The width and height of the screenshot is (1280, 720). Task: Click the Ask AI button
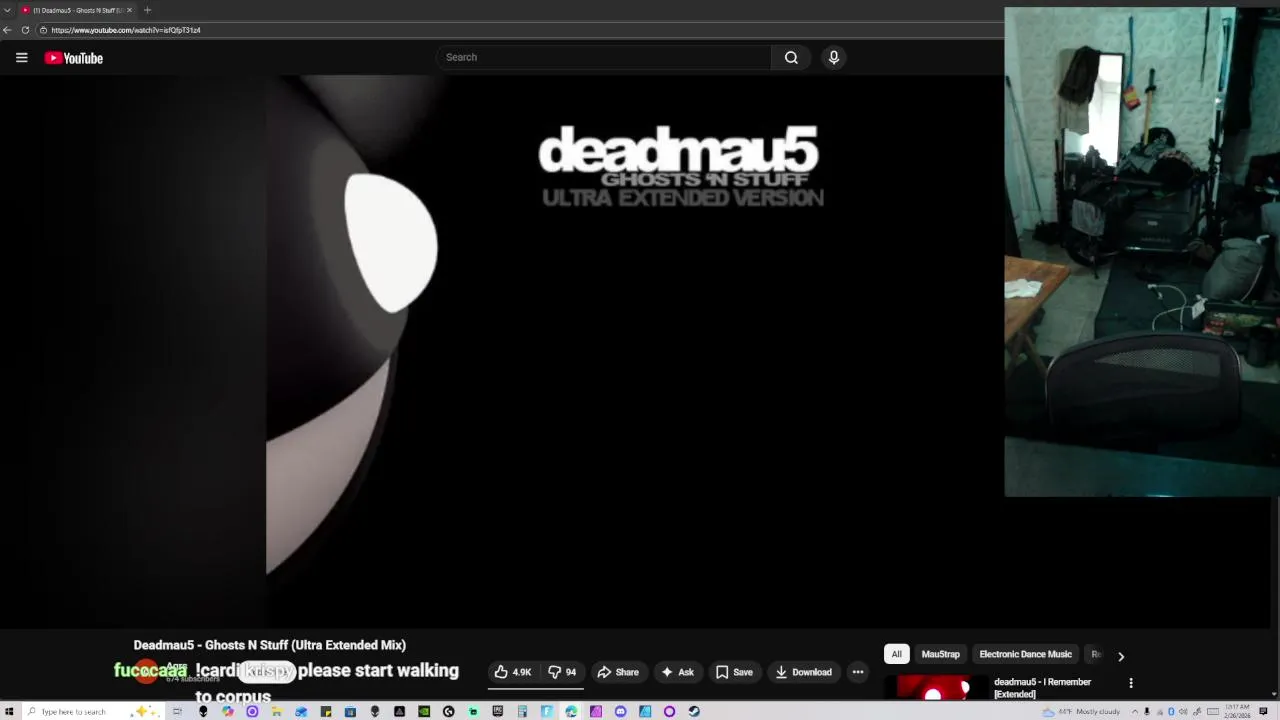click(x=678, y=672)
